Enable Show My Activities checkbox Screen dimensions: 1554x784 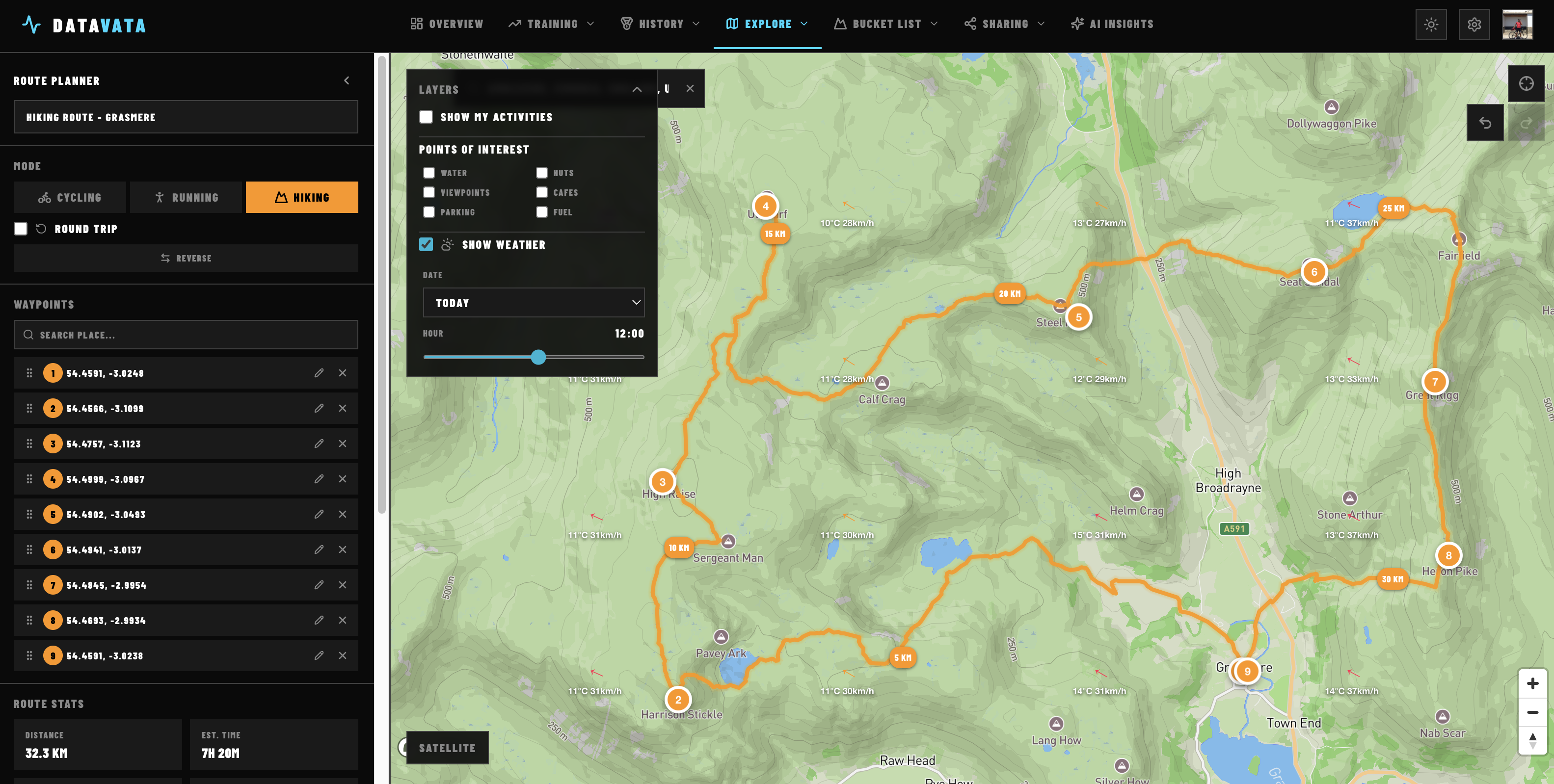coord(426,117)
